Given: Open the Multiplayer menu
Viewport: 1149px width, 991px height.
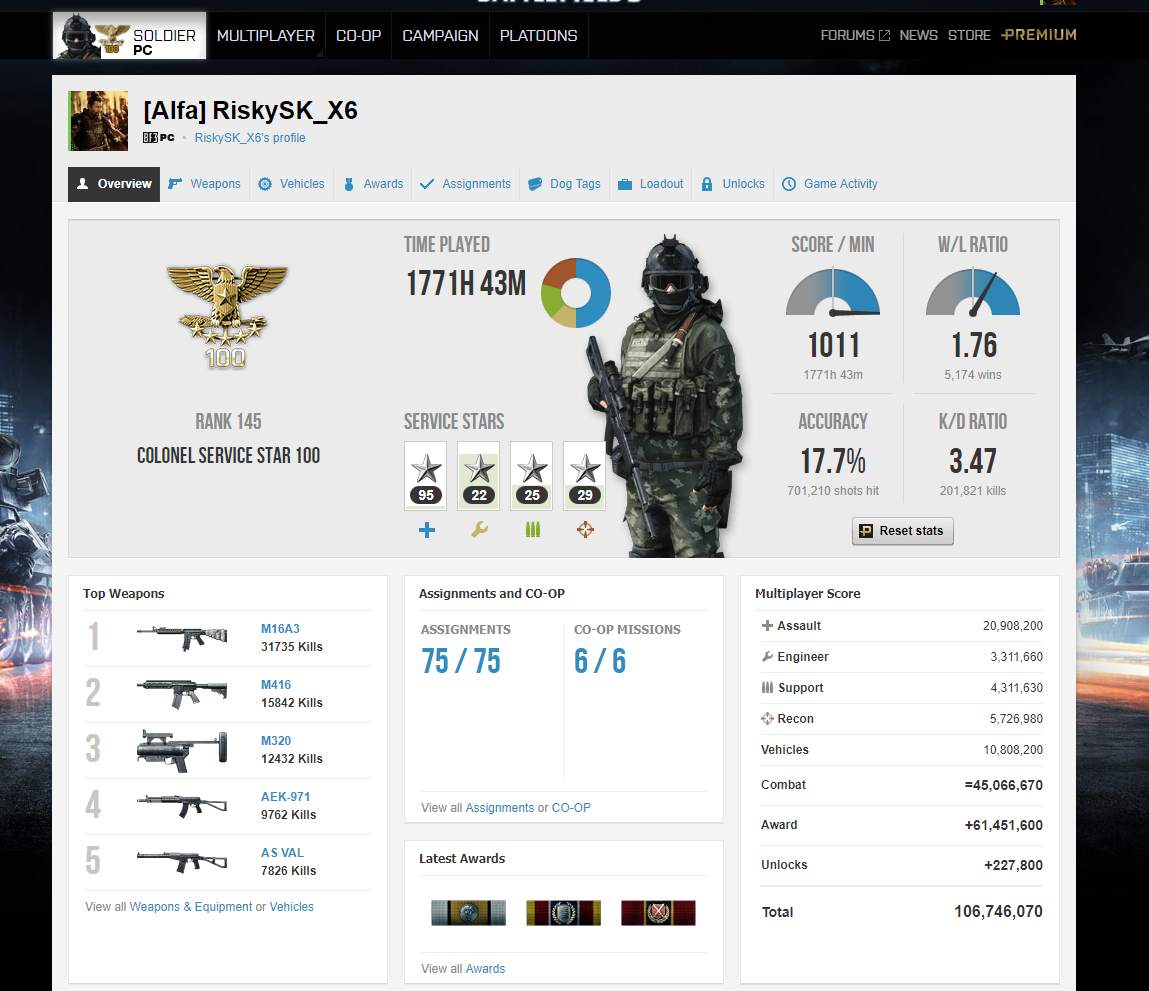Looking at the screenshot, I should (266, 35).
